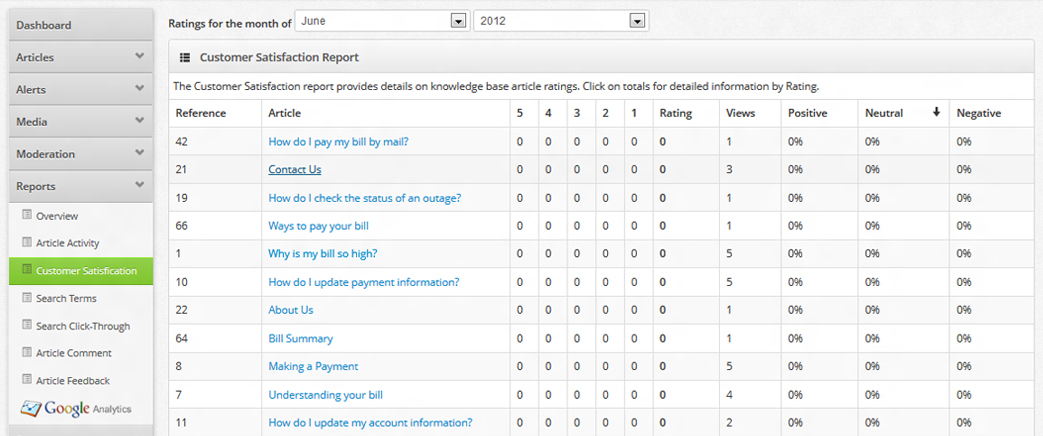The height and width of the screenshot is (436, 1043).
Task: Click the Overview report list icon
Action: [x=27, y=216]
